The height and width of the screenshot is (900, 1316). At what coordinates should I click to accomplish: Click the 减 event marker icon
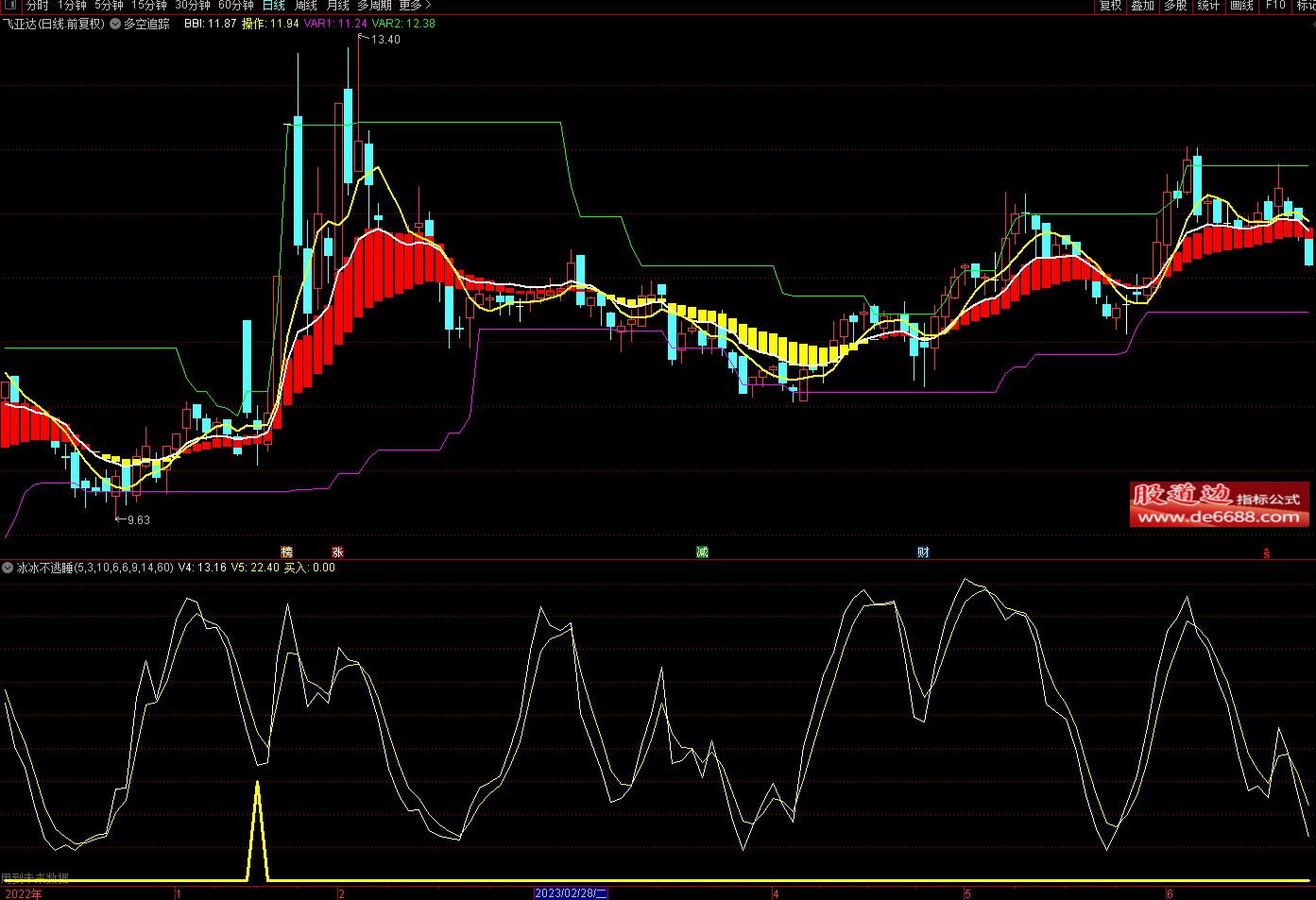(x=702, y=552)
